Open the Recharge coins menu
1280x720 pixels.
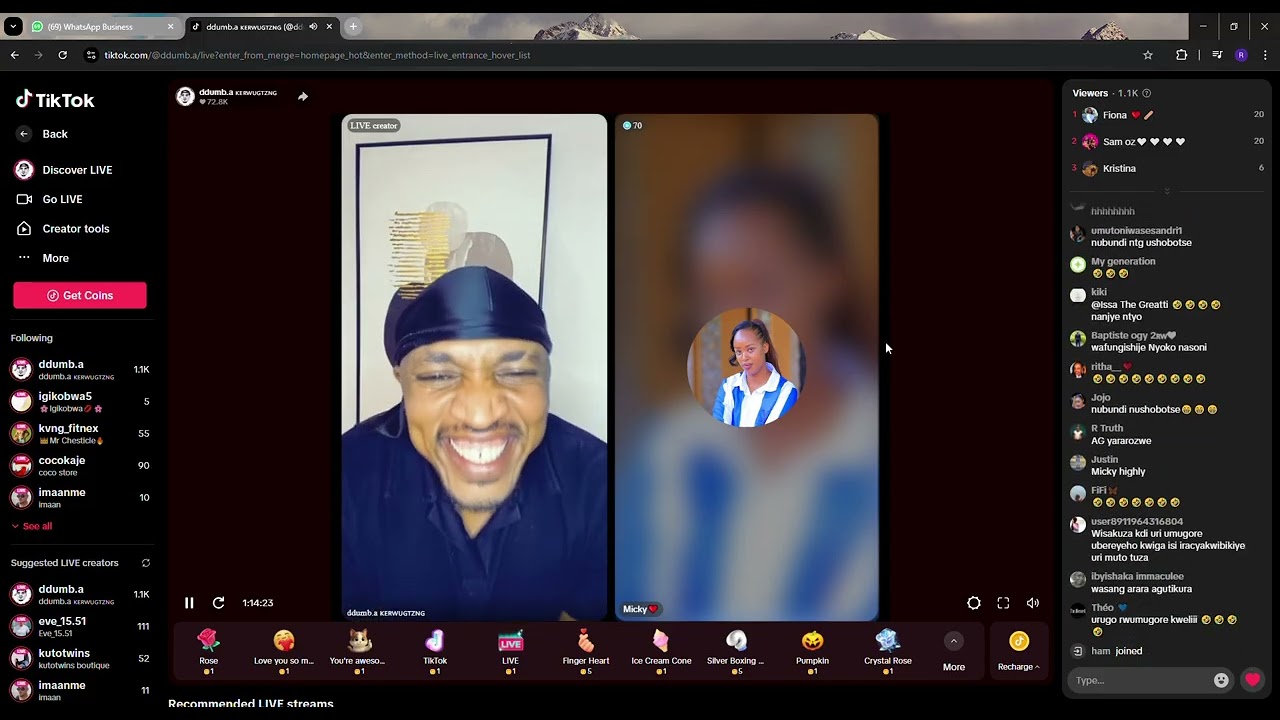click(1018, 651)
